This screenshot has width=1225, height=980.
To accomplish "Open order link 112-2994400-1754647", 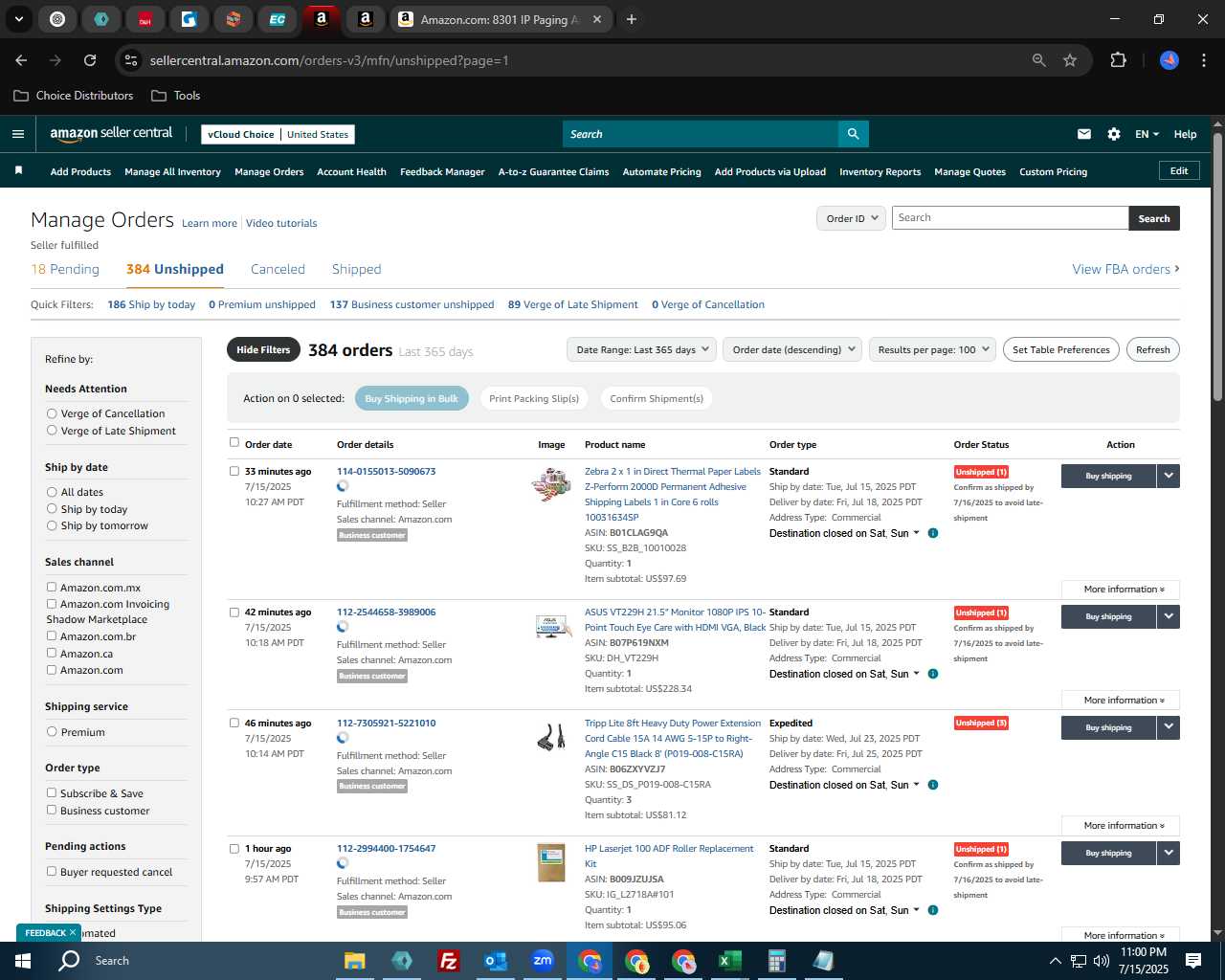I will (386, 849).
